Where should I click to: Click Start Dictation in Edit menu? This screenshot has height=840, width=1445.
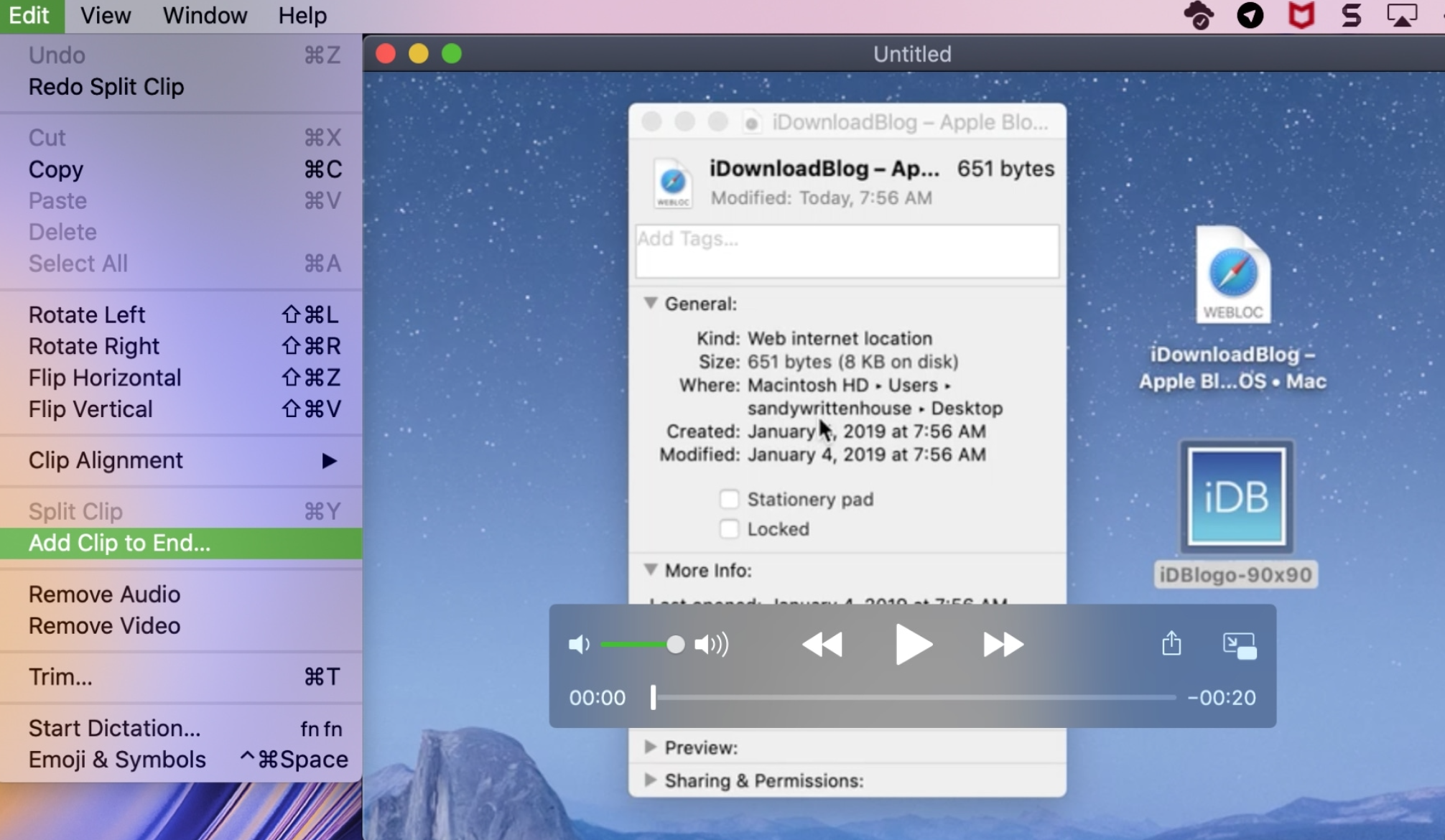[x=113, y=728]
